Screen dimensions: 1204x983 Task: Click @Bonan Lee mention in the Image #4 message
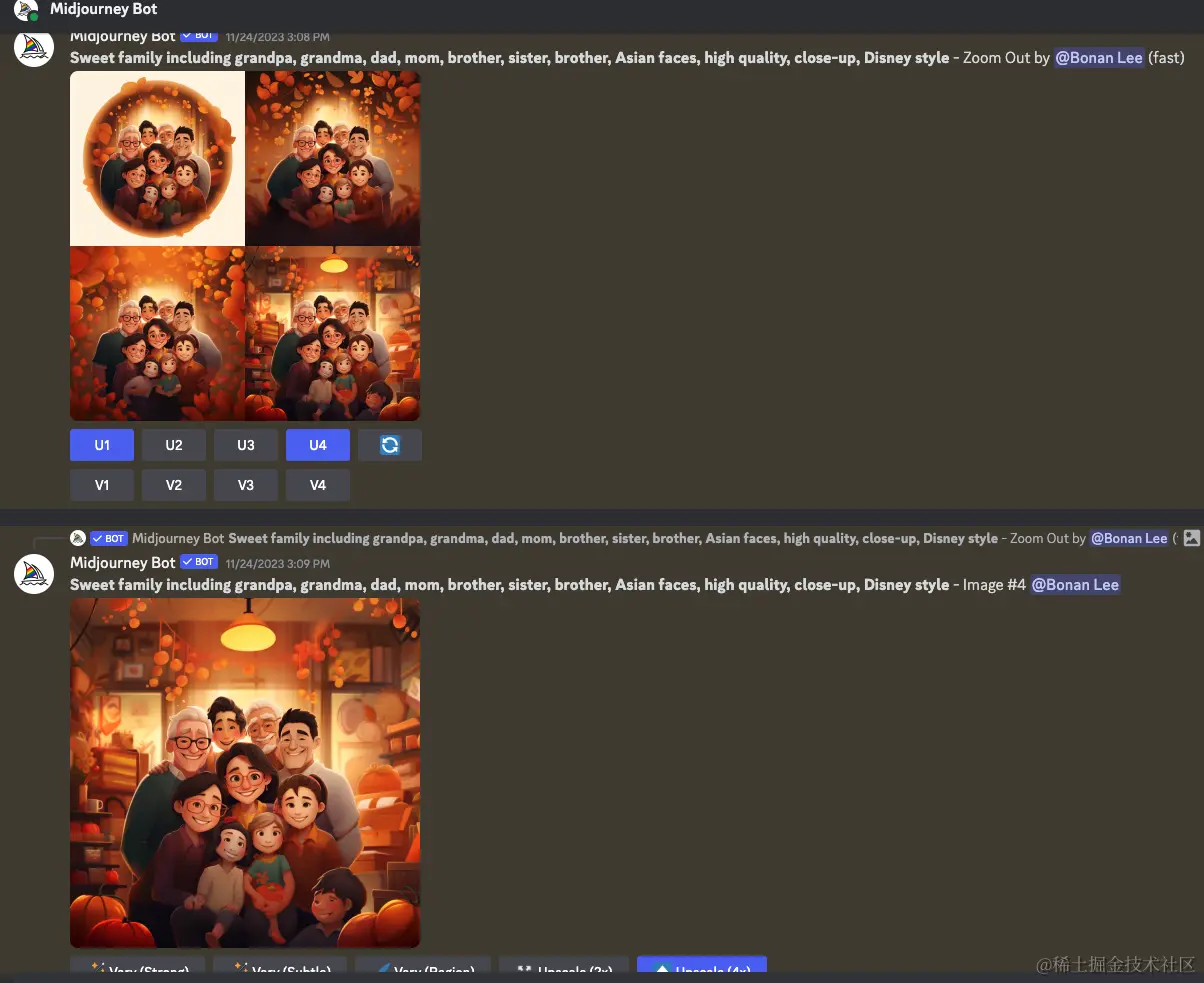(x=1075, y=584)
